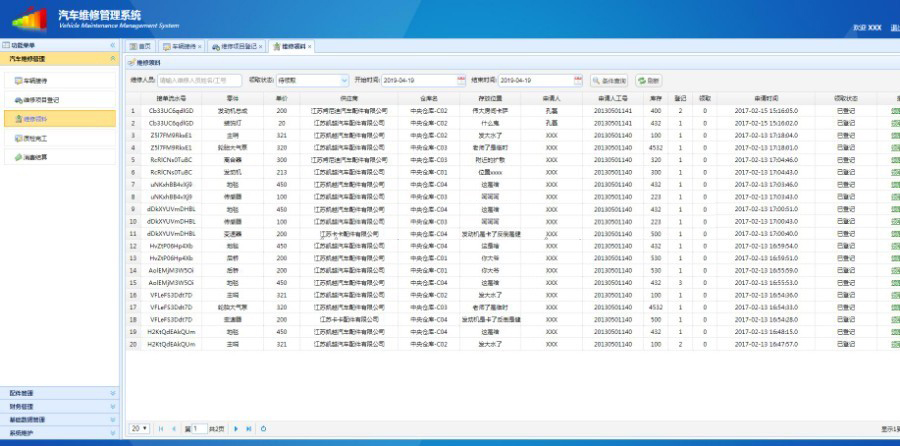Open 维修项目登记 in the sidebar
This screenshot has height=446, width=900.
tap(40, 100)
